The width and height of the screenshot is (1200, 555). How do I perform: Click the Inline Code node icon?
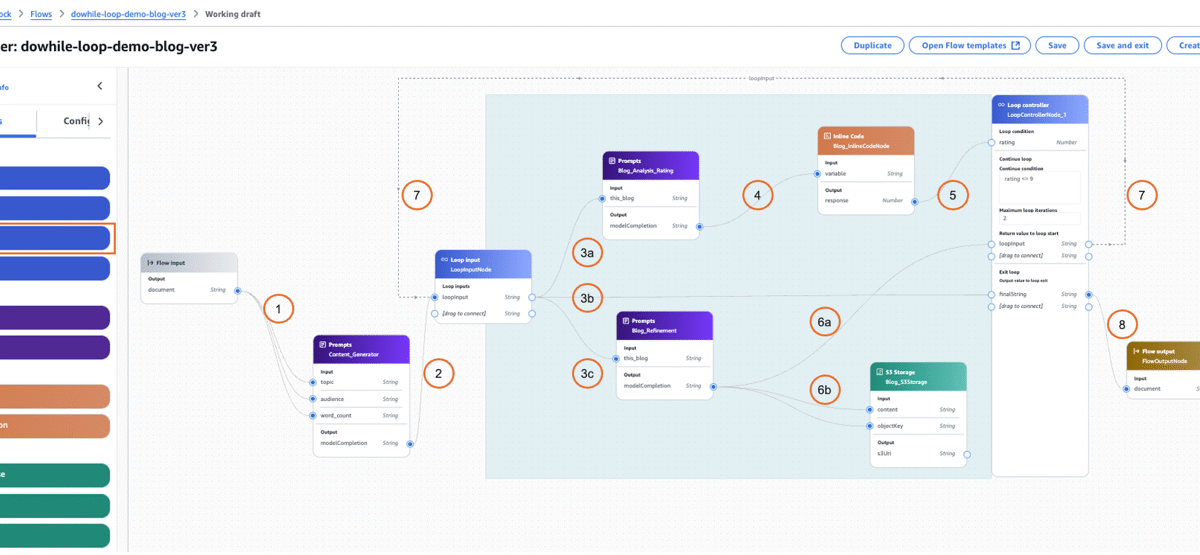(x=826, y=135)
